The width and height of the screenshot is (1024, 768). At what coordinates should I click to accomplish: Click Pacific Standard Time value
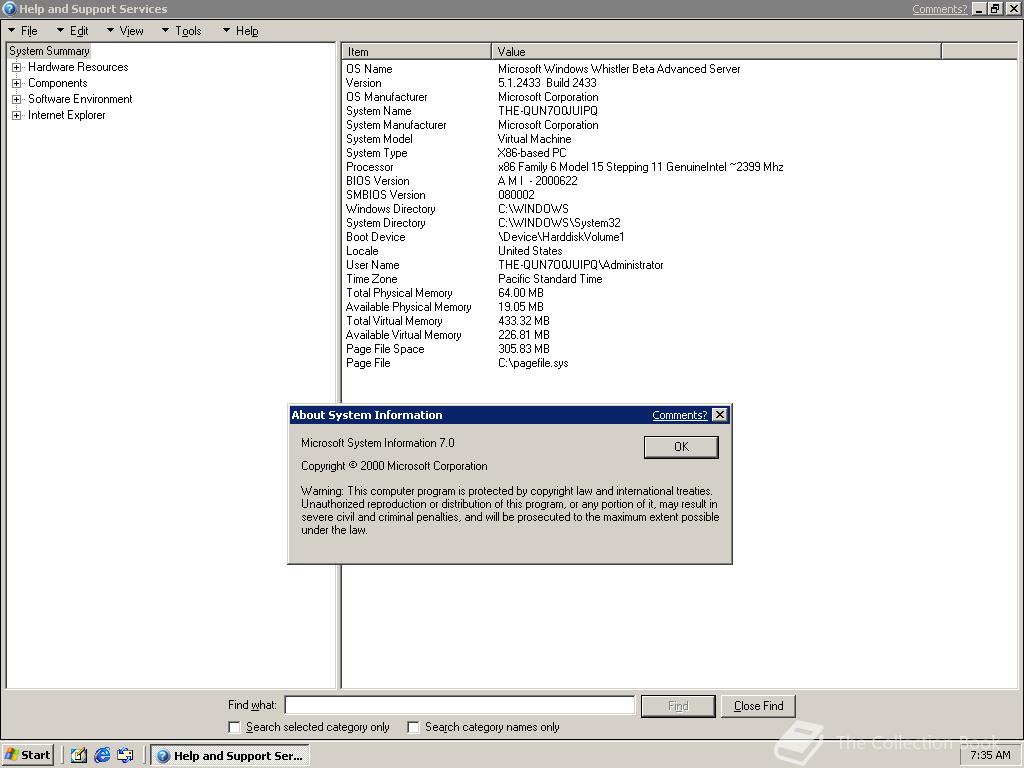pyautogui.click(x=550, y=279)
